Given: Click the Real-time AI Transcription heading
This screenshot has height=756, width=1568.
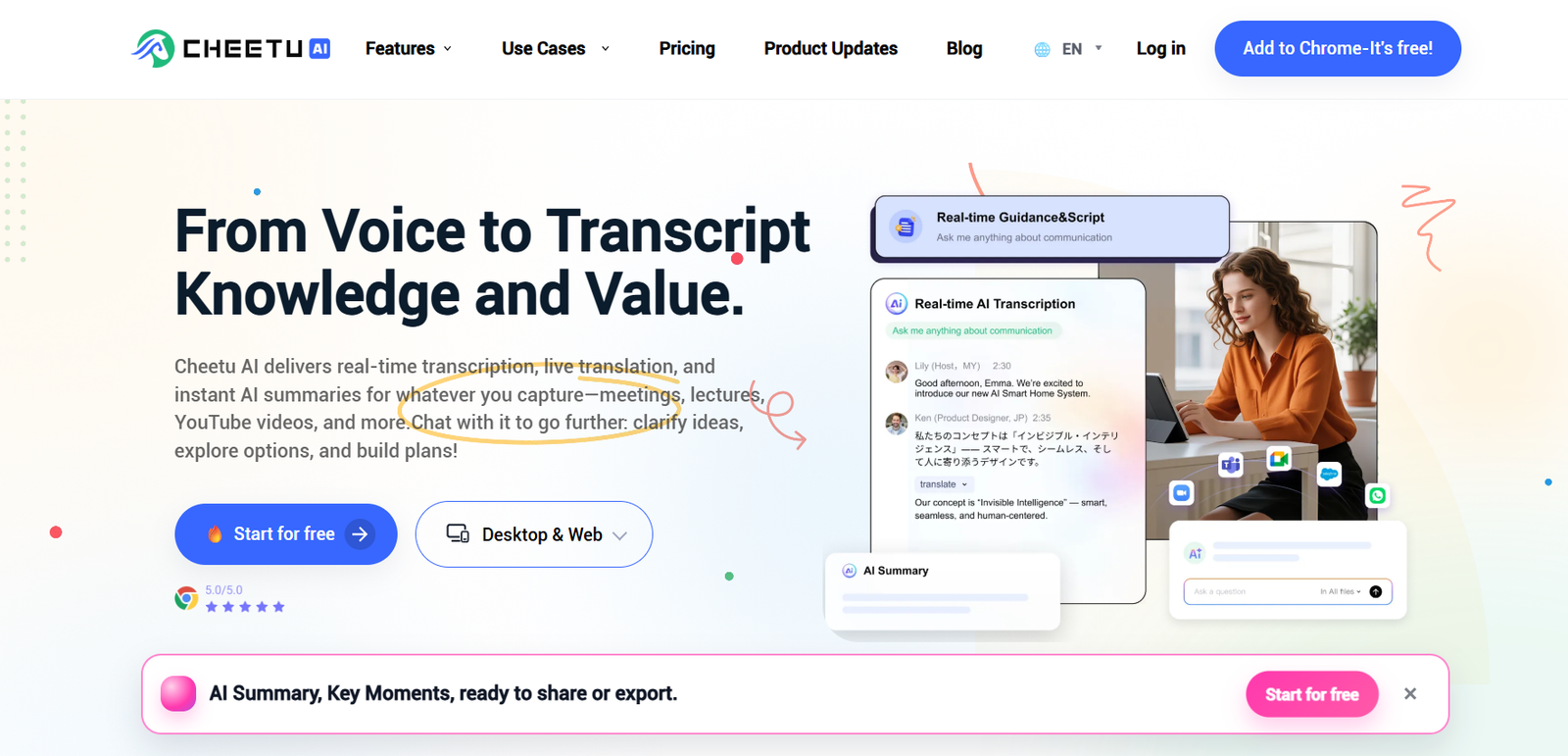Looking at the screenshot, I should [x=995, y=304].
